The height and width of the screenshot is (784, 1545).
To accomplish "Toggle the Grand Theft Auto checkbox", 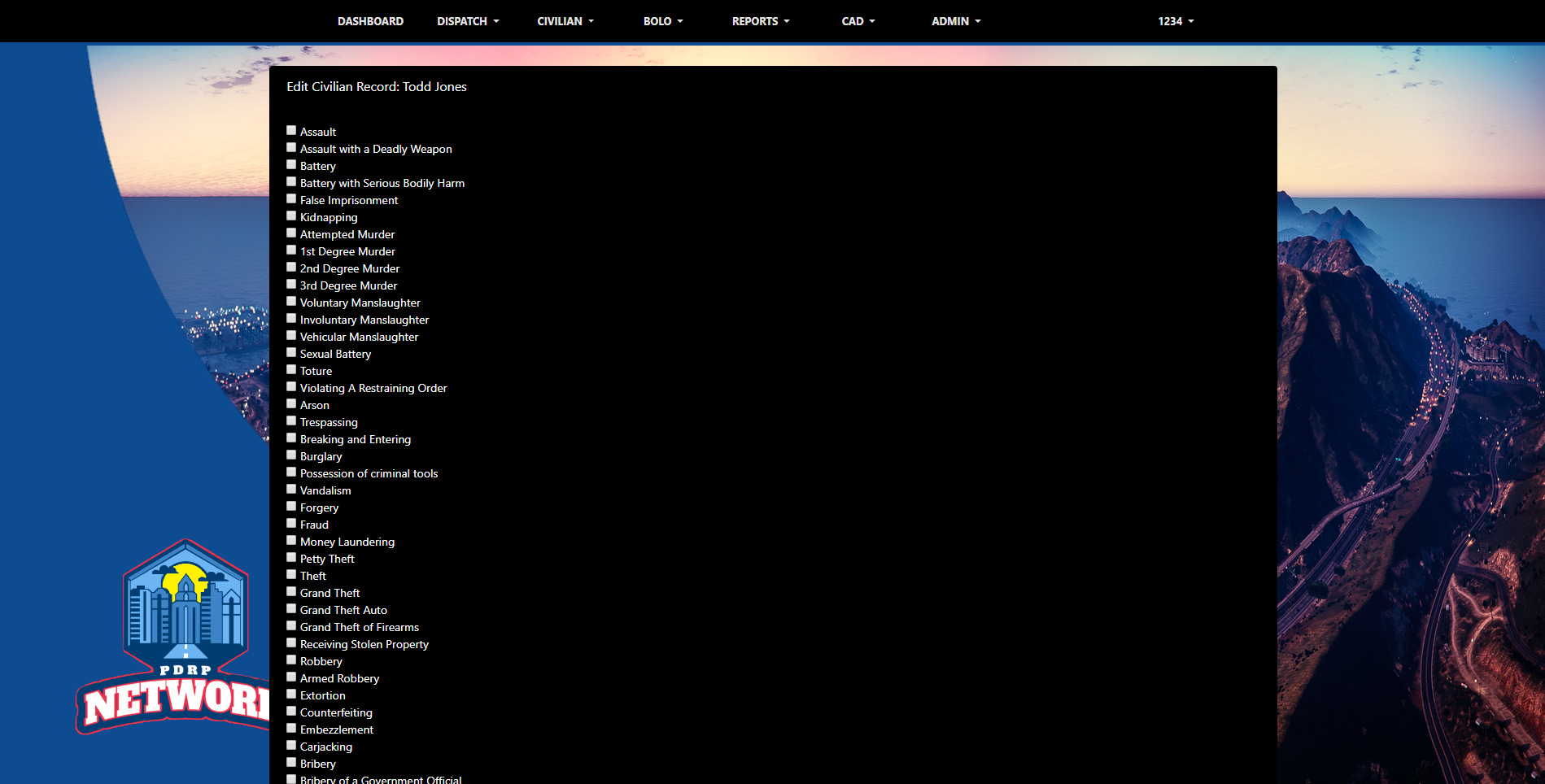I will [x=291, y=608].
